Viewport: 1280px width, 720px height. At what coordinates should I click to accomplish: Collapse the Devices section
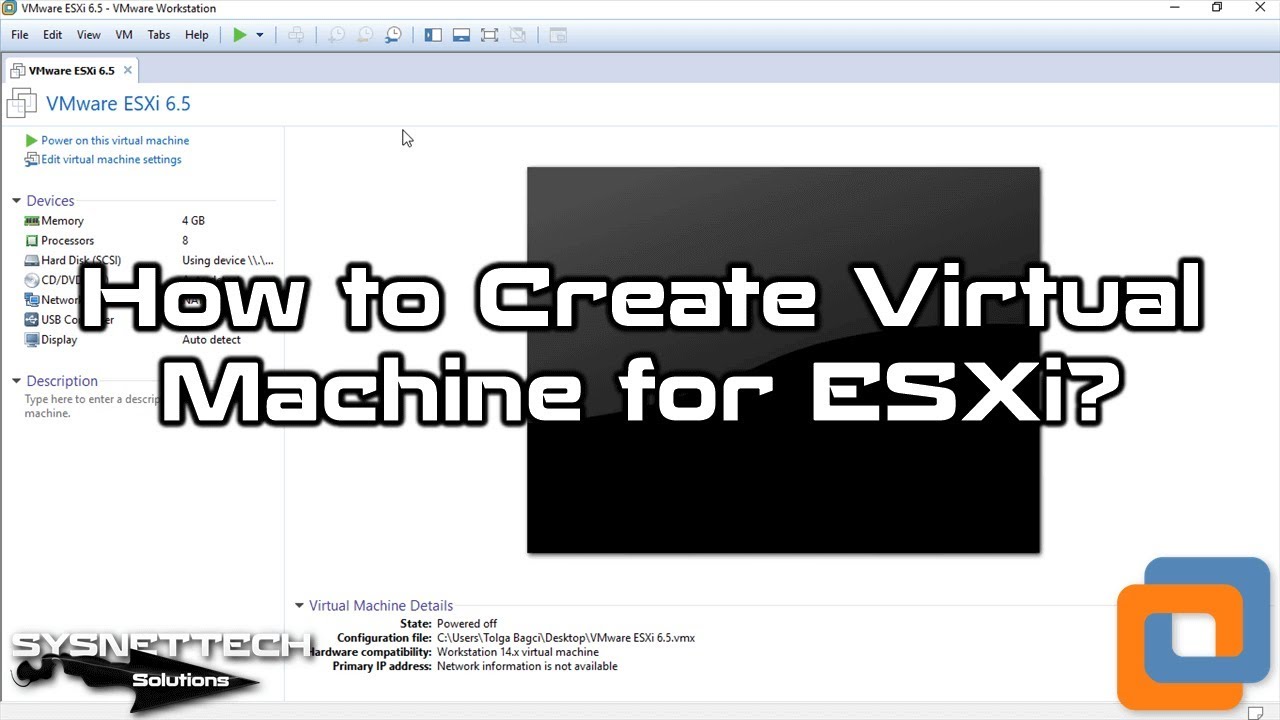click(17, 201)
